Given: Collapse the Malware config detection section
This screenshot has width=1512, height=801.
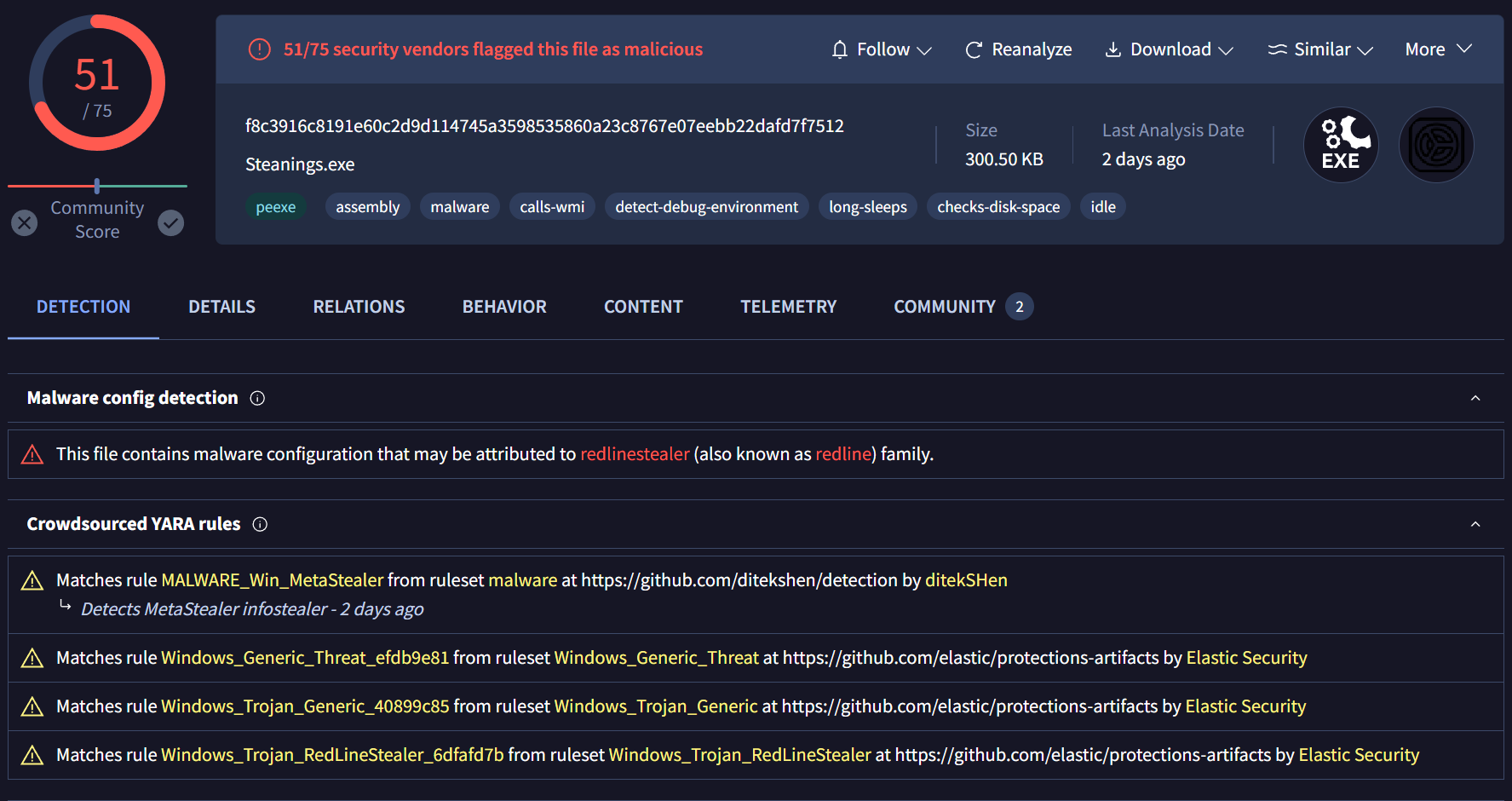Looking at the screenshot, I should point(1475,398).
